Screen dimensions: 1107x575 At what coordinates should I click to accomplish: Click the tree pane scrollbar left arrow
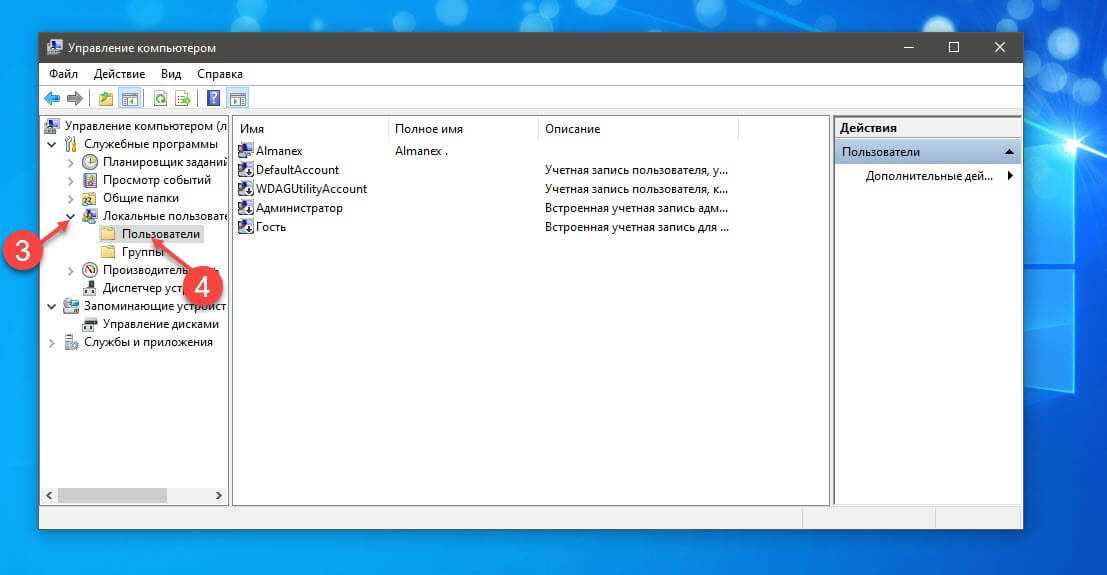coord(49,496)
